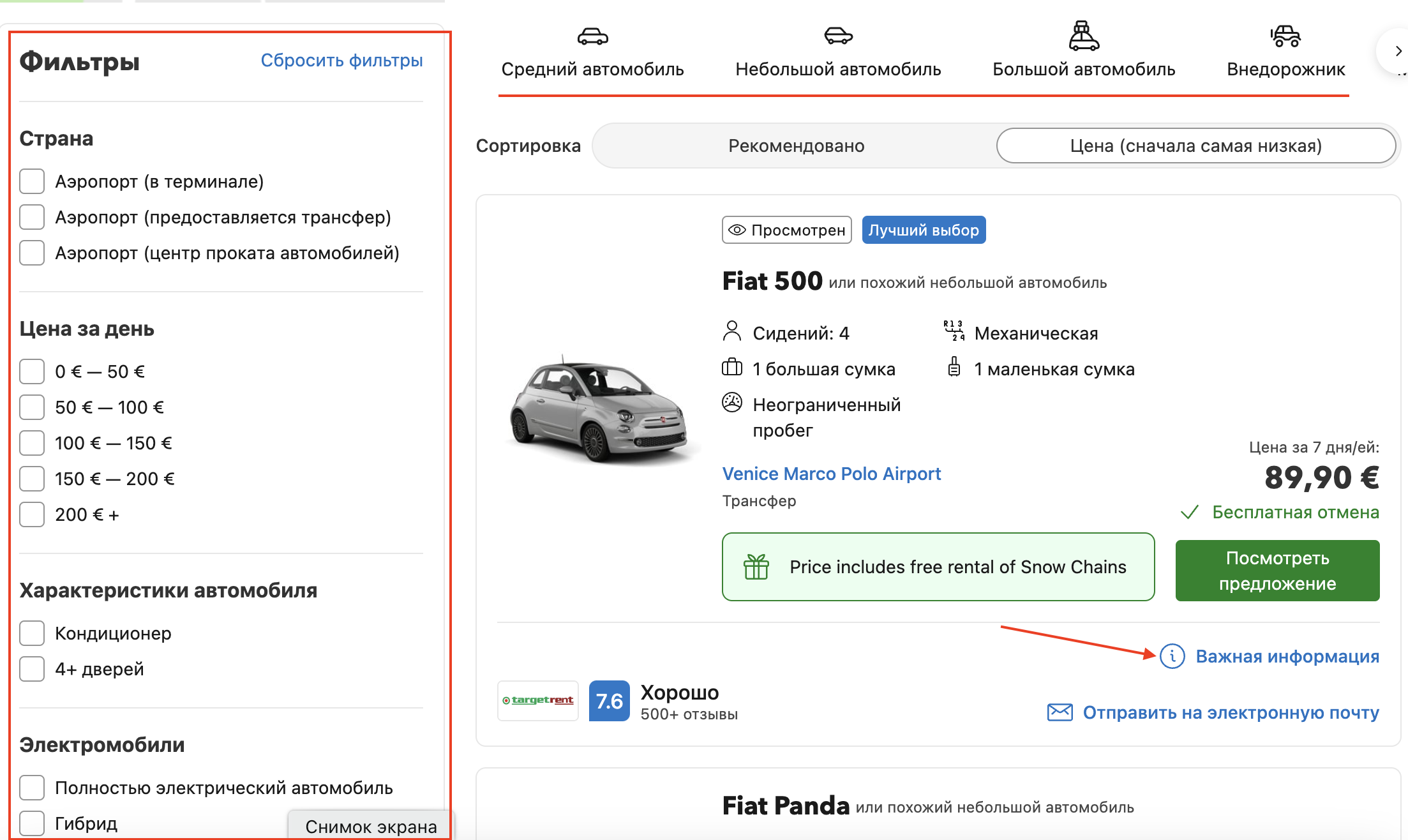Check the 50 € — 100 € price filter

[x=32, y=407]
